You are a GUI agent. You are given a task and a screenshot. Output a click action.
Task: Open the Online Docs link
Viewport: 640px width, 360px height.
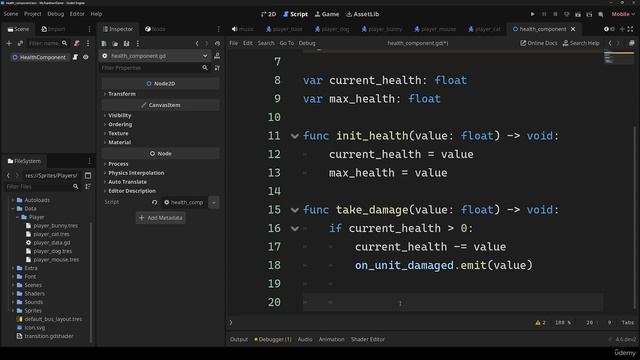[x=538, y=43]
